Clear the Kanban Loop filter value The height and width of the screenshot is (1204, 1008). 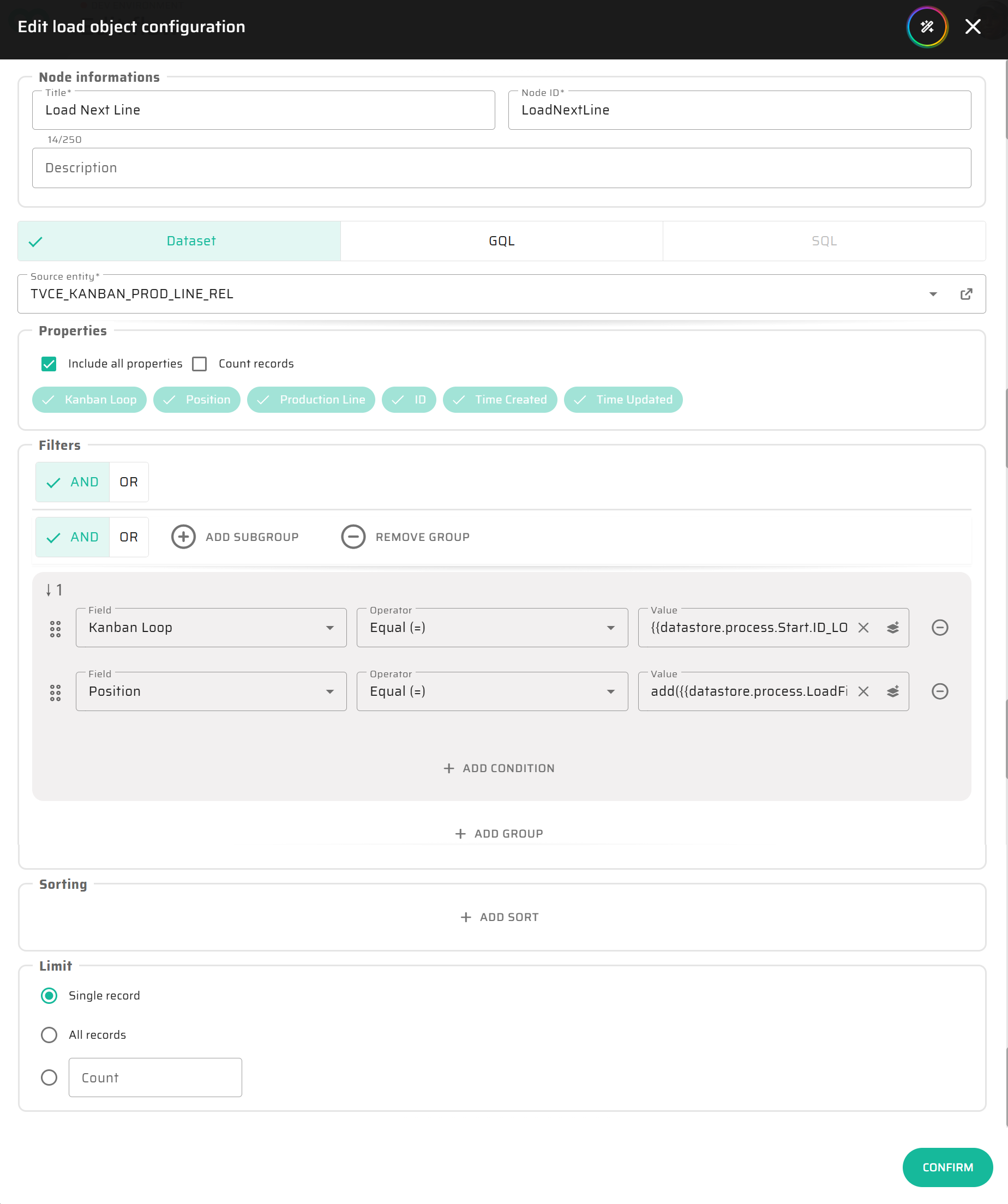point(863,628)
